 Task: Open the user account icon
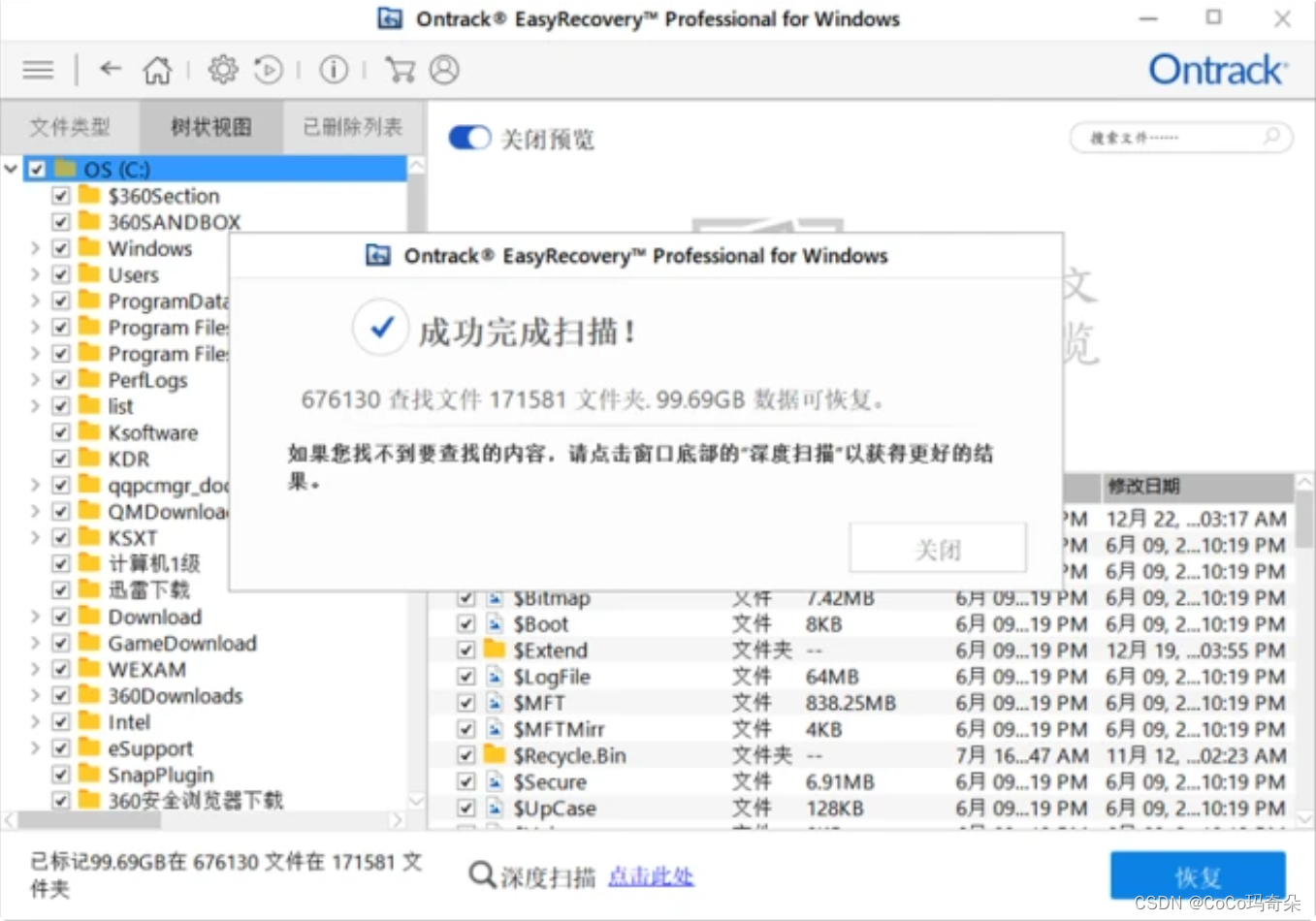pos(444,70)
